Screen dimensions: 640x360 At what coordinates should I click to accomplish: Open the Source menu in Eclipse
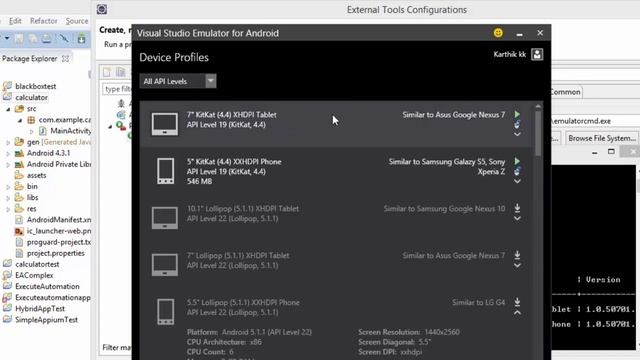point(77,21)
